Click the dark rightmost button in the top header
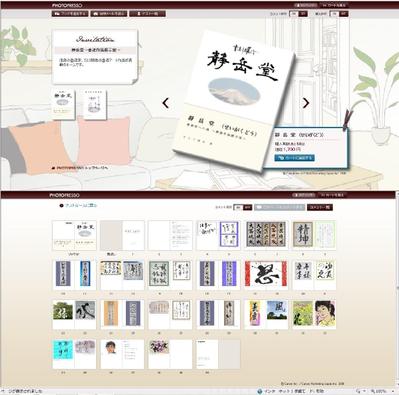This screenshot has width=399, height=395. (x=334, y=5)
